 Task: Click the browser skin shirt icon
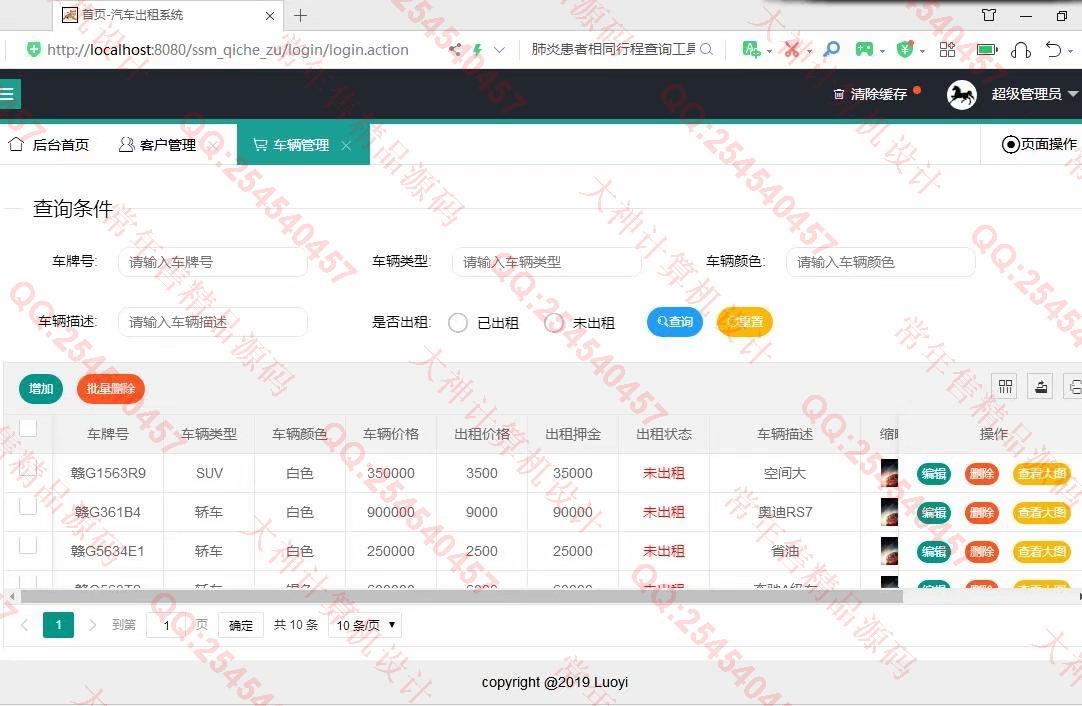[989, 15]
